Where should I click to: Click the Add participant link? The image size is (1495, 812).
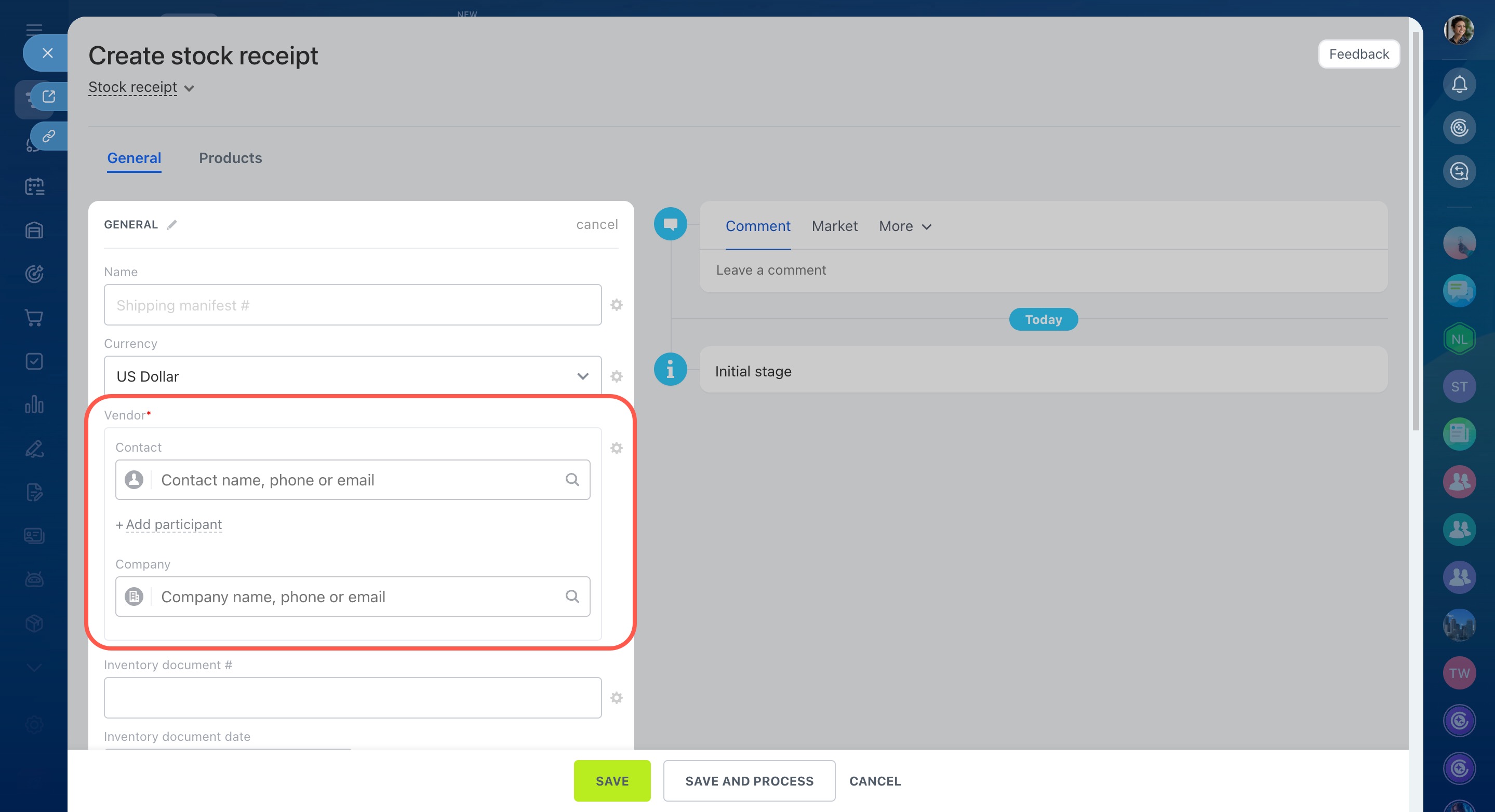(x=173, y=524)
